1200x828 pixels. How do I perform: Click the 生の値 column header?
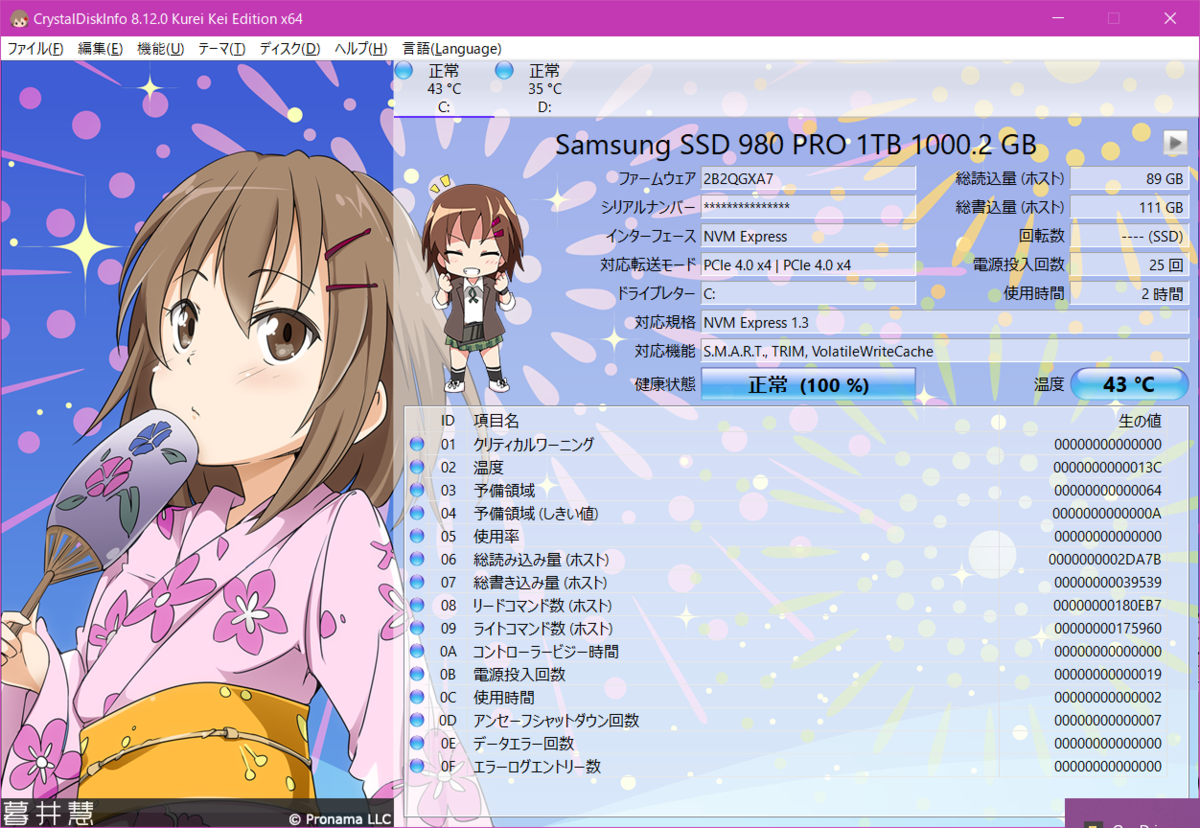(1139, 421)
